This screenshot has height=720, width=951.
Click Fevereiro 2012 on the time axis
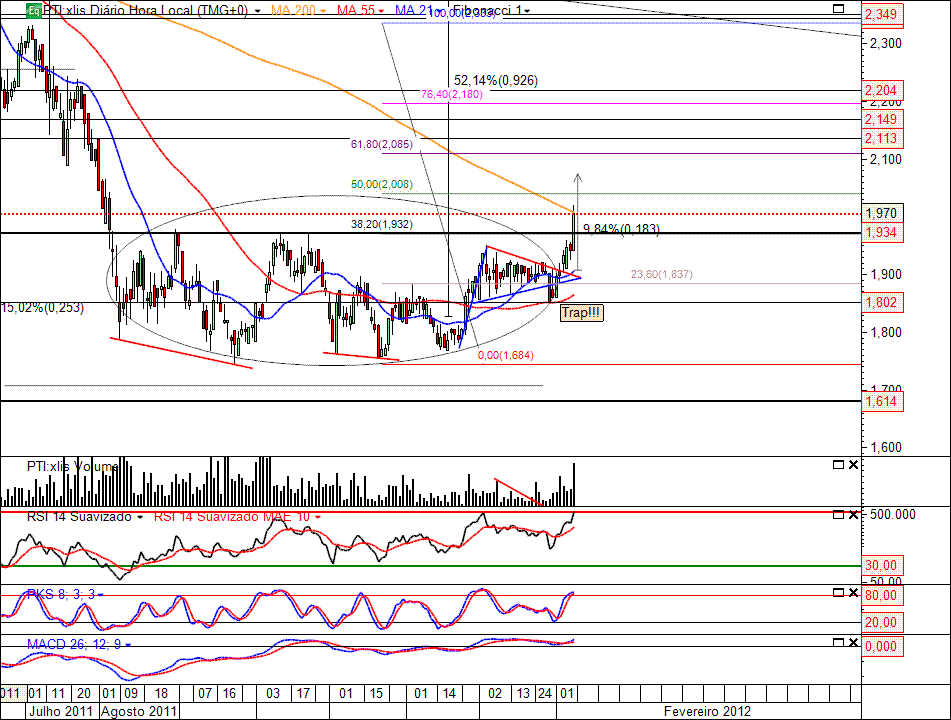[x=707, y=712]
